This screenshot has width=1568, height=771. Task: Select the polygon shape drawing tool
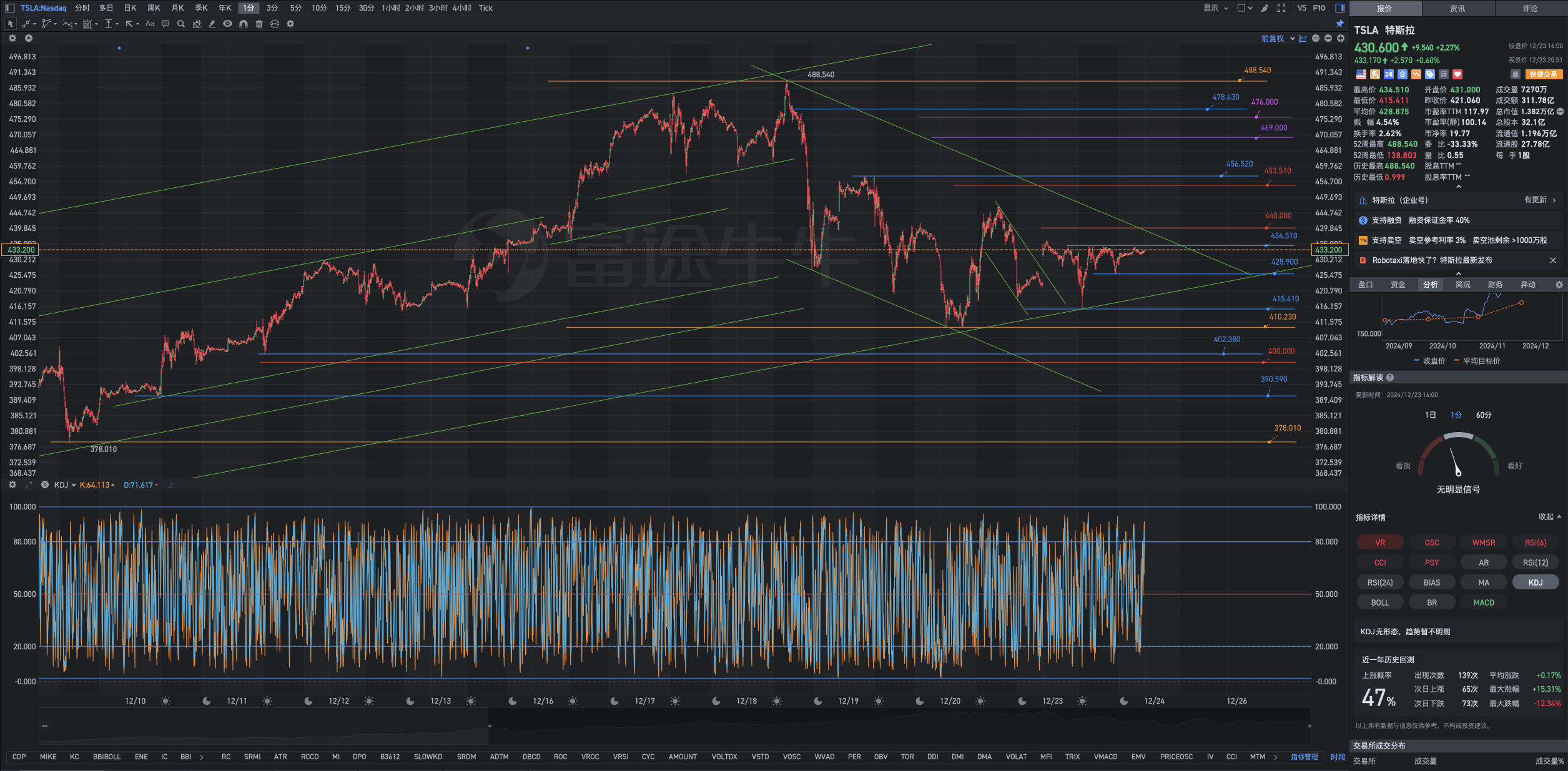[46, 24]
